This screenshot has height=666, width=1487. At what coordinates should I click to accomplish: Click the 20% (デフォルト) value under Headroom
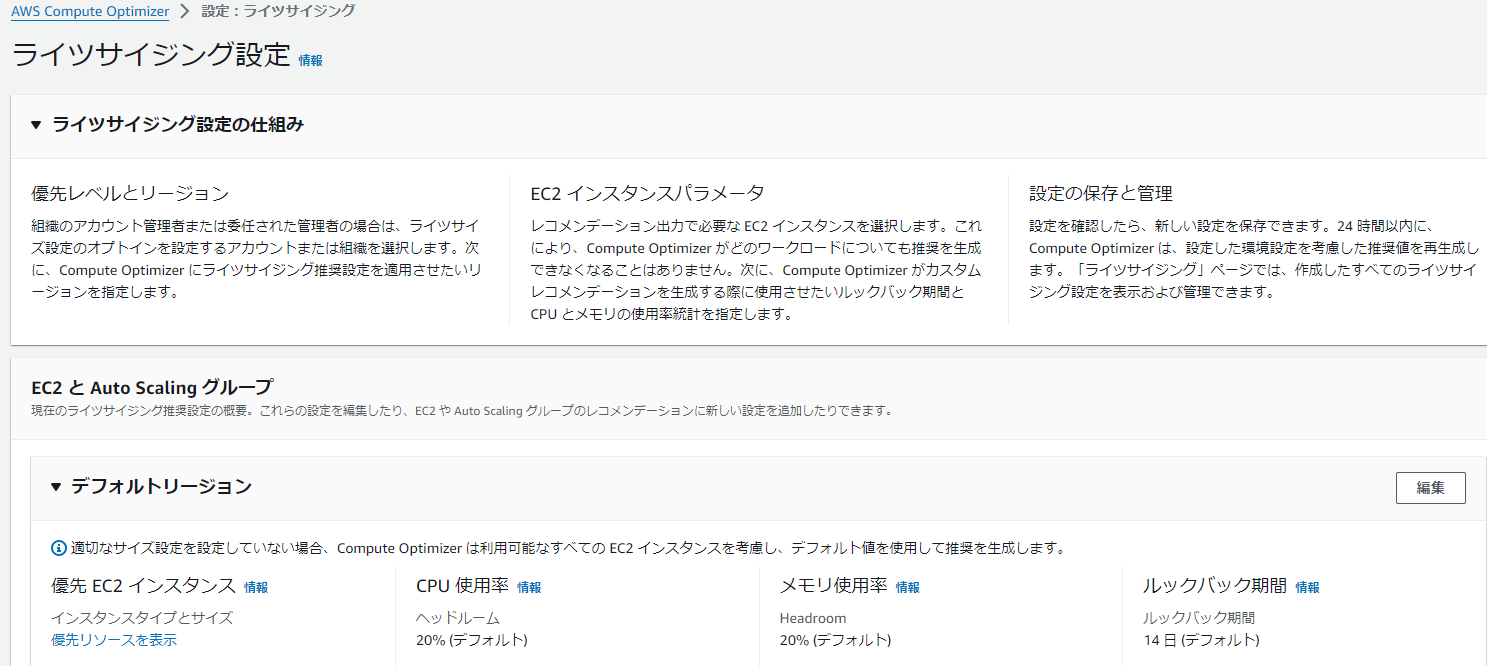point(835,640)
